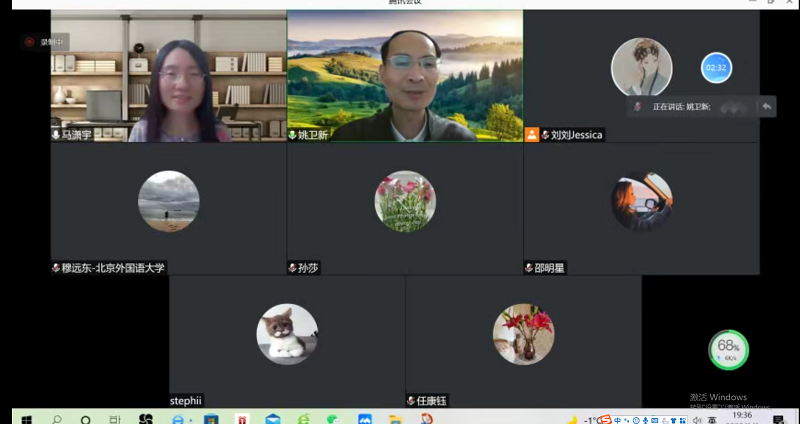Click muted mic icon beside 穆远东-北京外国语大学
The width and height of the screenshot is (800, 424).
point(56,268)
